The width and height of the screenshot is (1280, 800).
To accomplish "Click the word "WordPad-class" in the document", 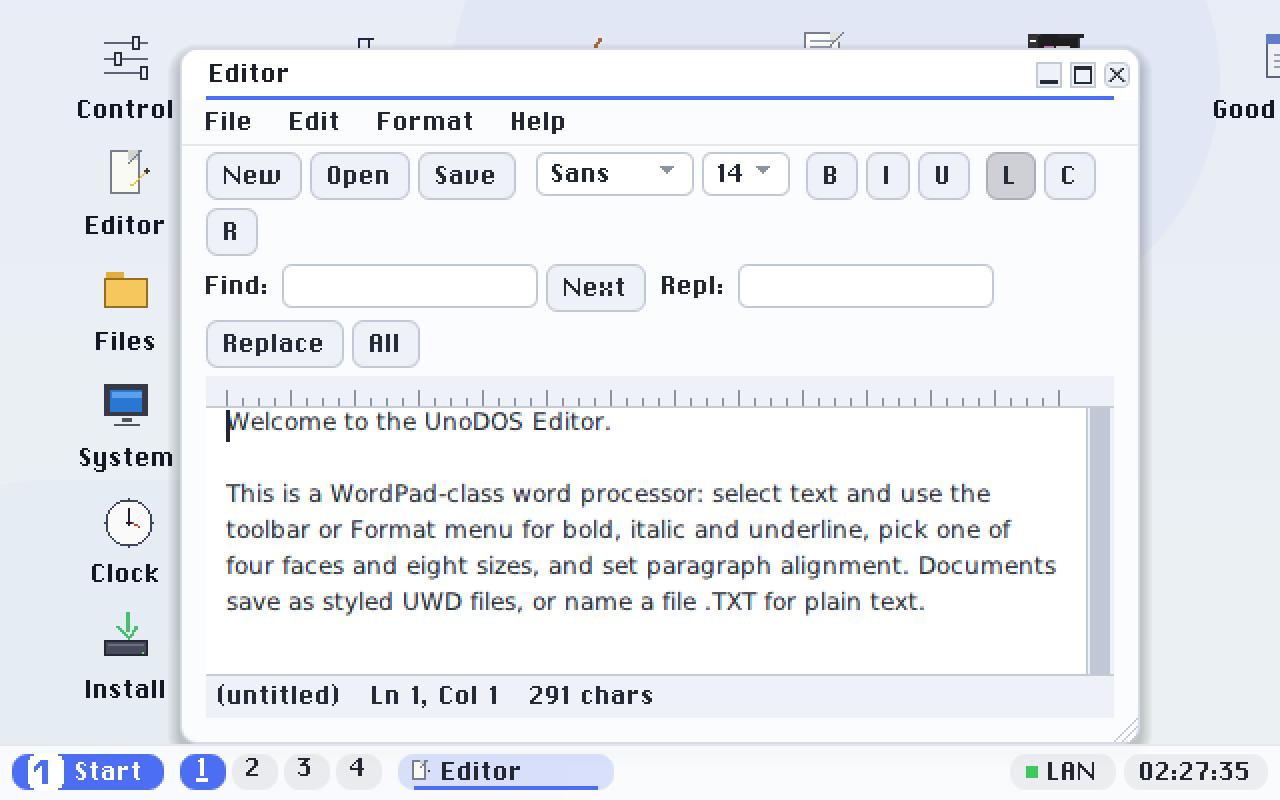I will point(418,494).
